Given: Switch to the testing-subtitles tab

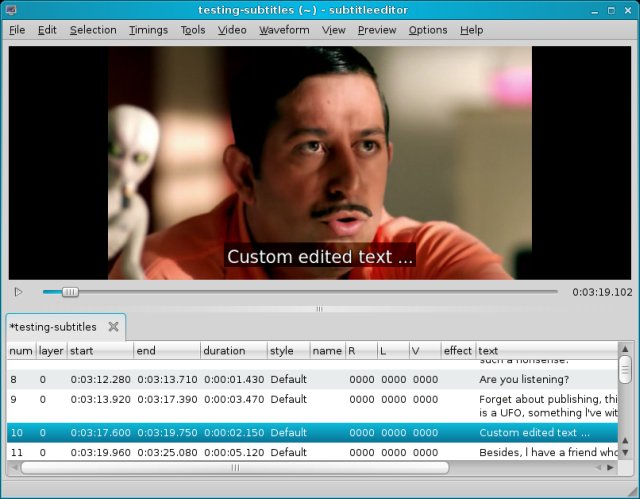Looking at the screenshot, I should pyautogui.click(x=53, y=327).
